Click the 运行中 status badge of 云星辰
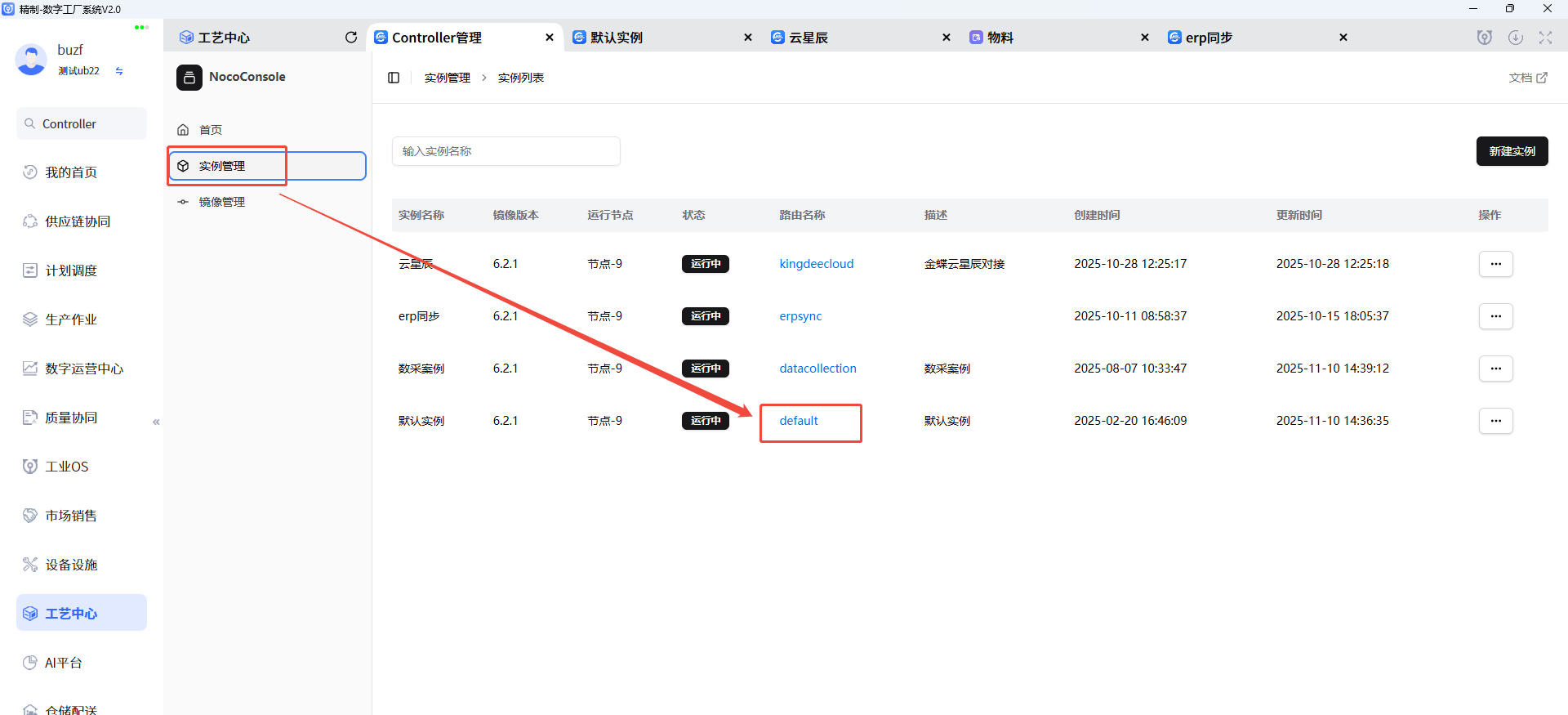Screen dimensions: 1568x715 tap(706, 264)
